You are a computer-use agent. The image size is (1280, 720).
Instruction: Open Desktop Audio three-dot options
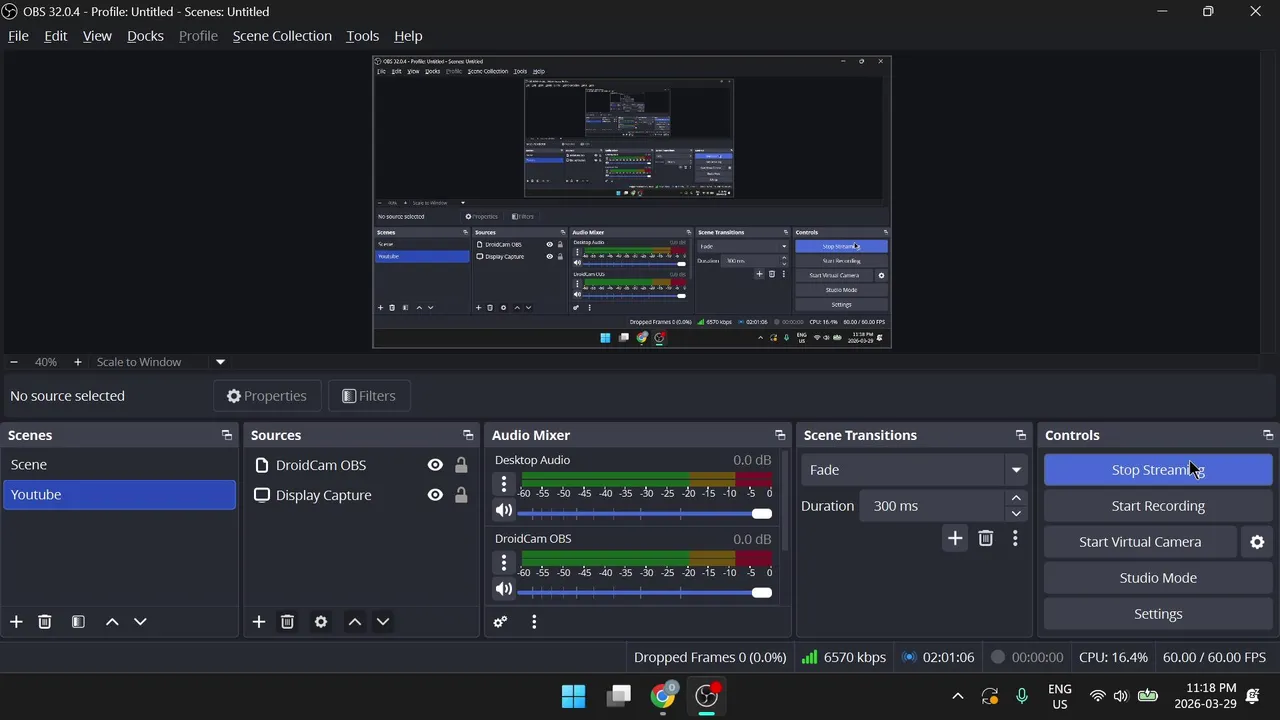(504, 485)
